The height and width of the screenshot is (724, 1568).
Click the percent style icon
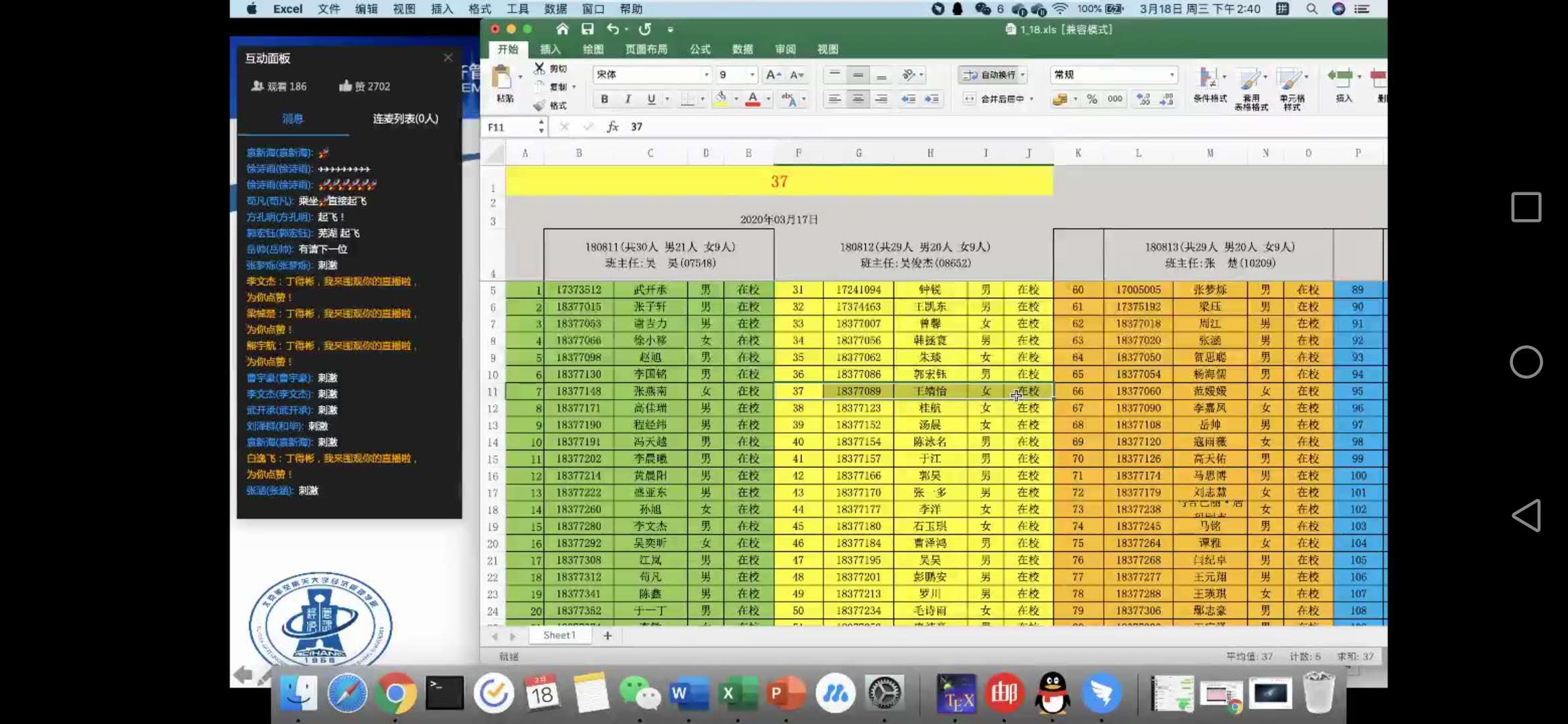click(1092, 99)
